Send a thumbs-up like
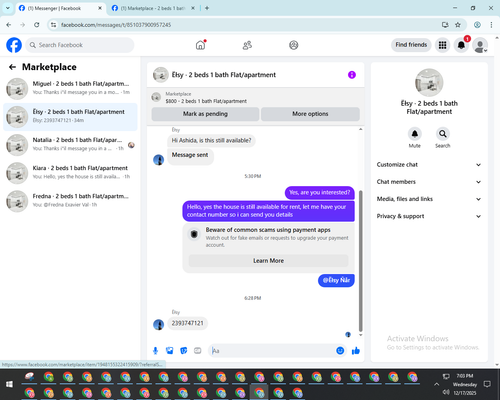Image resolution: width=500 pixels, height=400 pixels. tap(356, 351)
